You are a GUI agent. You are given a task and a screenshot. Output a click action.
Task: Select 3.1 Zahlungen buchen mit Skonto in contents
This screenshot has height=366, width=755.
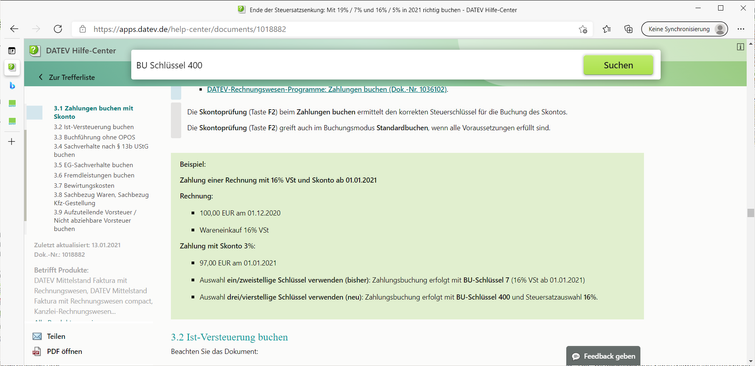[93, 112]
